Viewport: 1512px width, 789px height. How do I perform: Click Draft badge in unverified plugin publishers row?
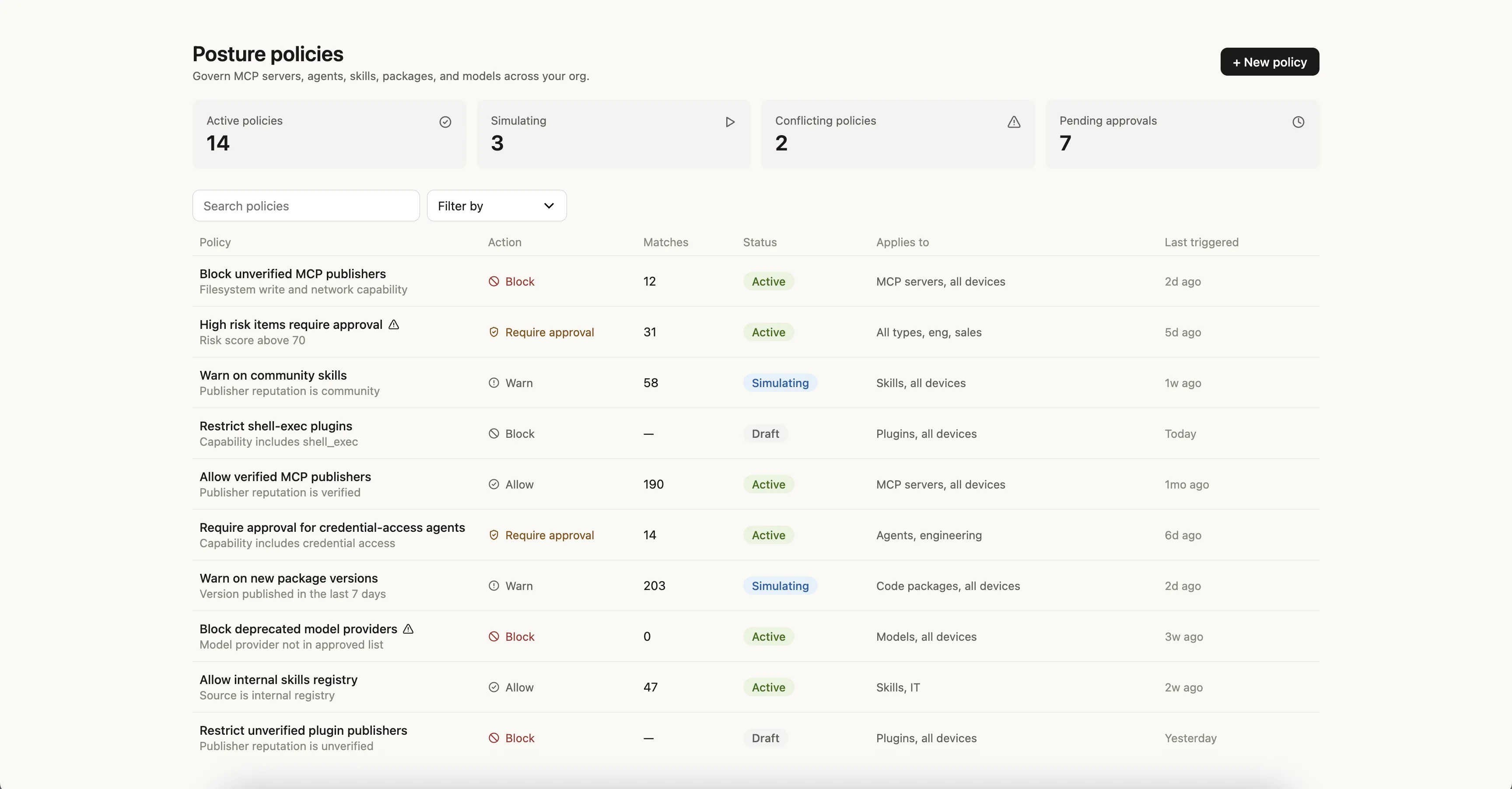pos(765,738)
